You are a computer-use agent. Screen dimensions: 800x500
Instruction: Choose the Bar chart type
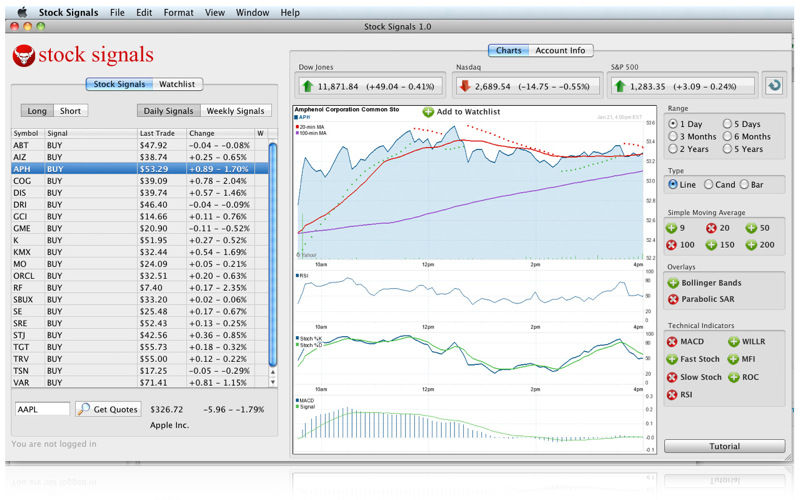coord(744,184)
